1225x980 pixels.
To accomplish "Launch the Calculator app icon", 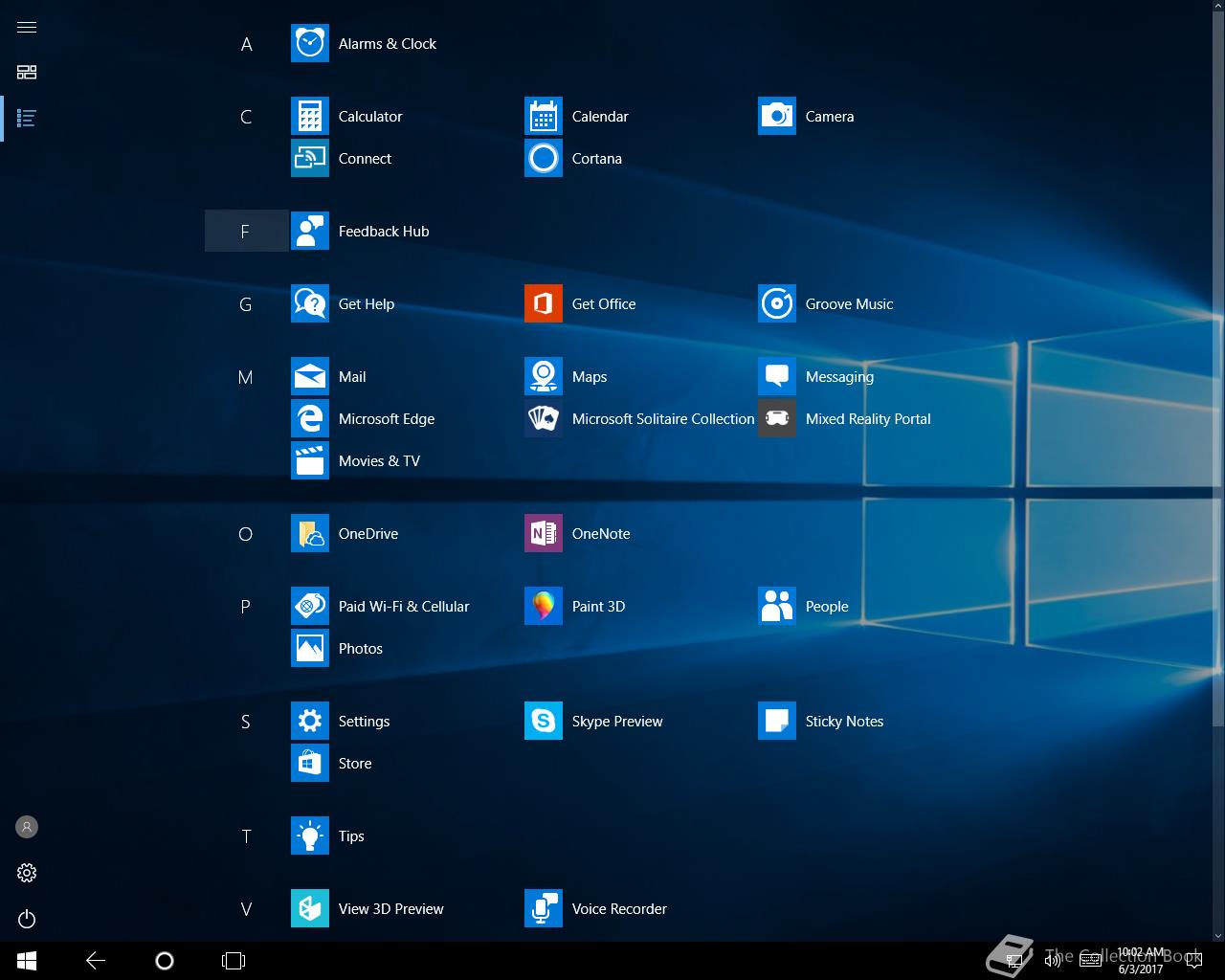I will click(310, 117).
